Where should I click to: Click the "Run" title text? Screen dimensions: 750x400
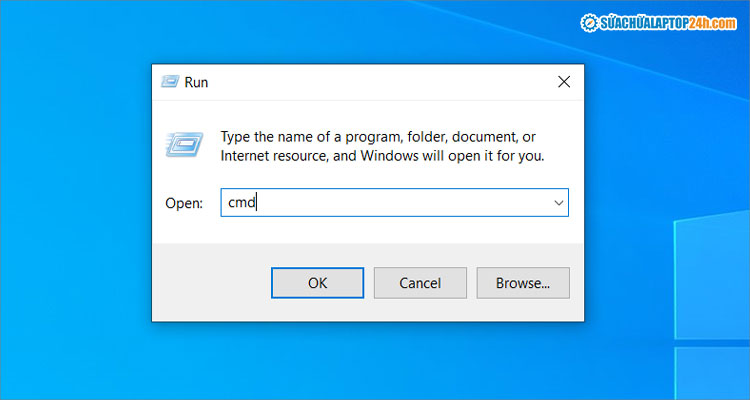click(x=196, y=82)
